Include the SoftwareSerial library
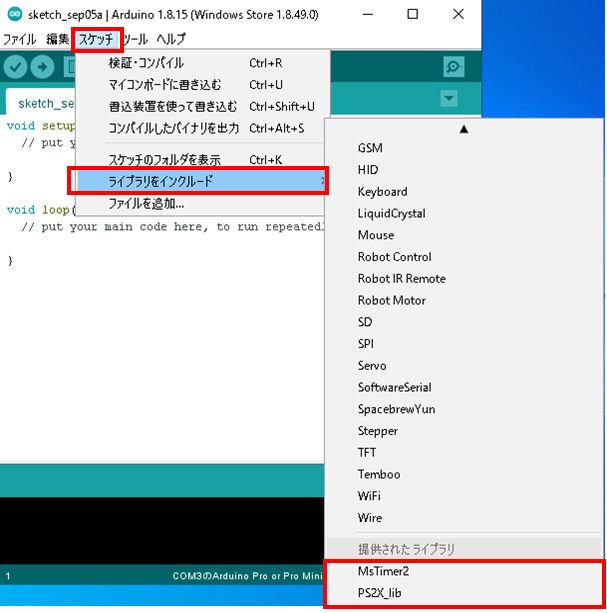607x613 pixels. 464,387
